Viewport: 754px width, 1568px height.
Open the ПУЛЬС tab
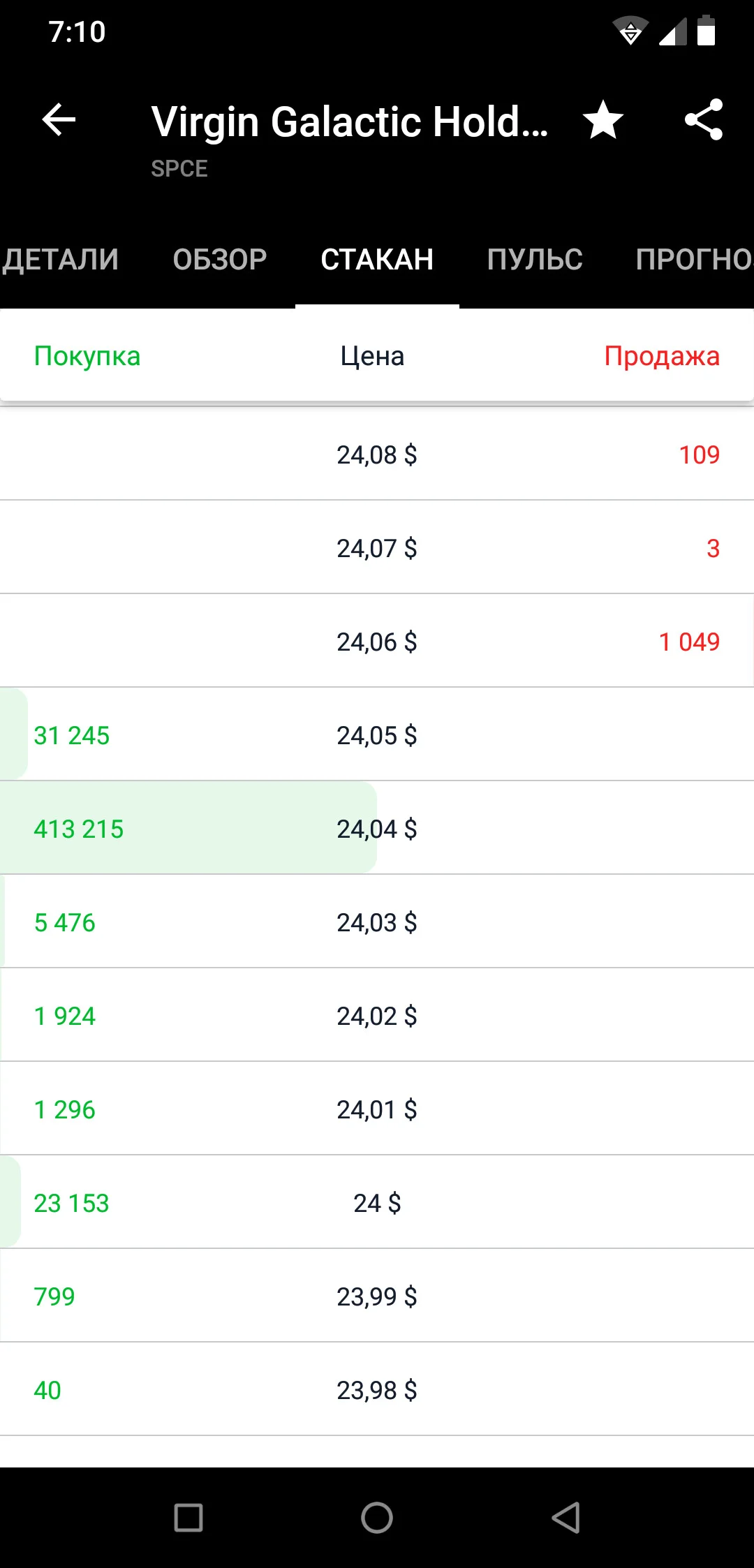pyautogui.click(x=535, y=260)
